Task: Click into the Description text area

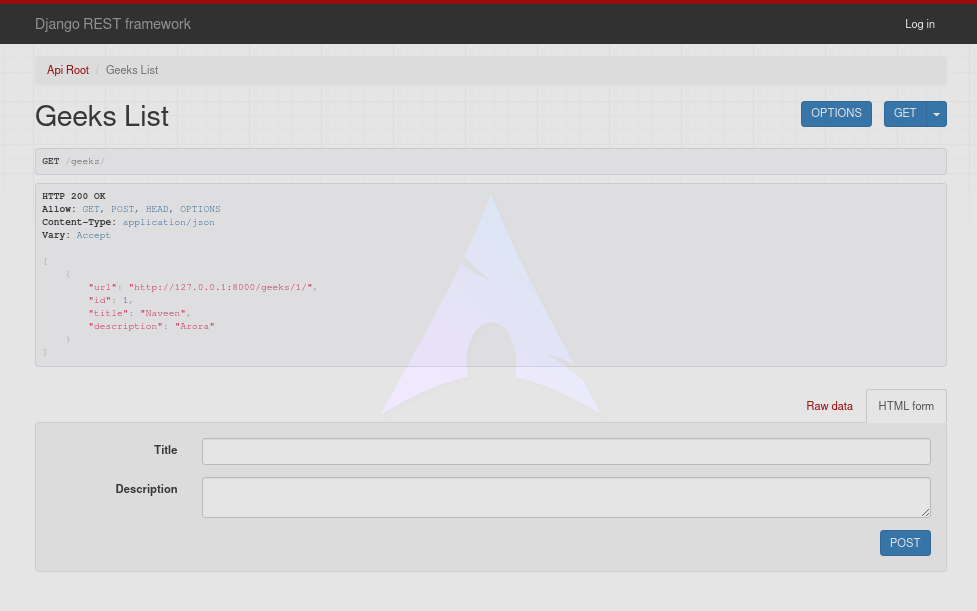Action: coord(565,497)
